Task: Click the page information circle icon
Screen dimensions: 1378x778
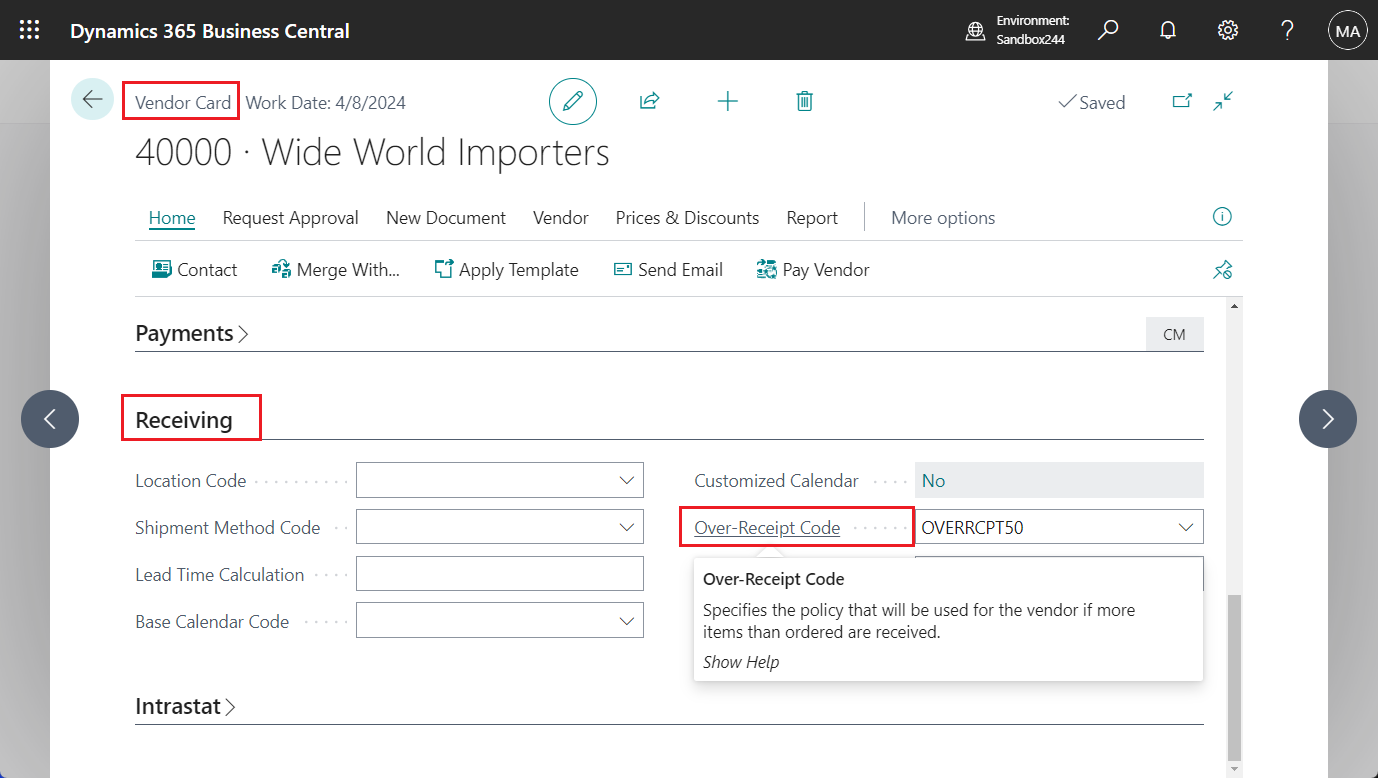Action: pos(1221,217)
